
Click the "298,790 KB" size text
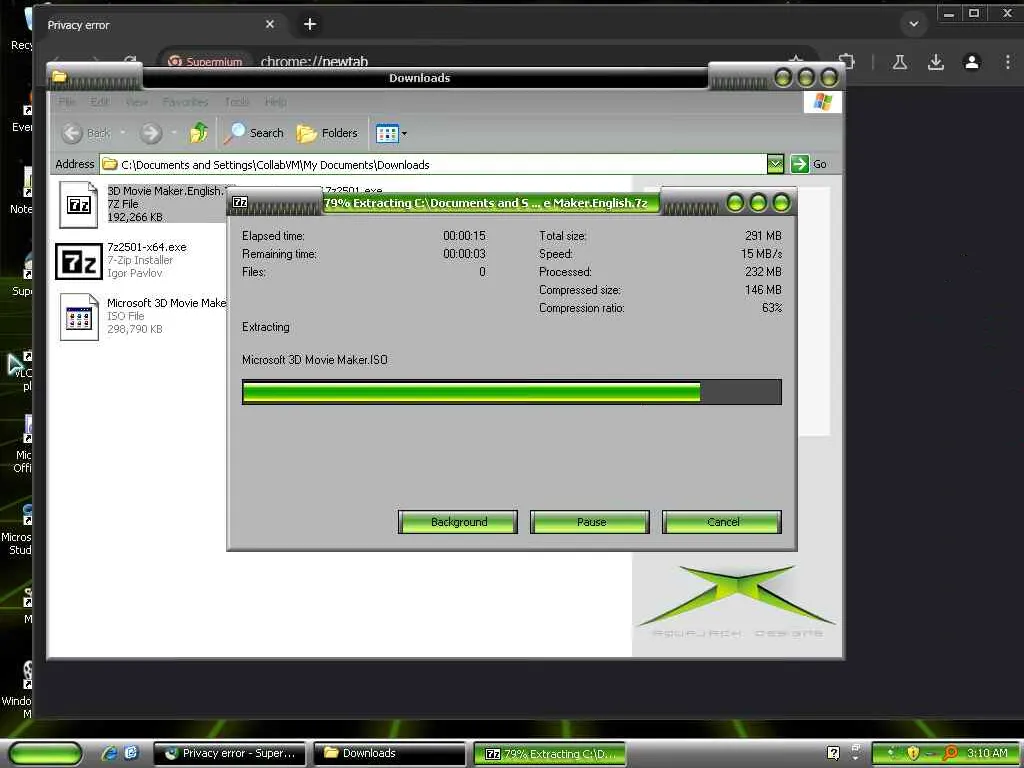[135, 329]
